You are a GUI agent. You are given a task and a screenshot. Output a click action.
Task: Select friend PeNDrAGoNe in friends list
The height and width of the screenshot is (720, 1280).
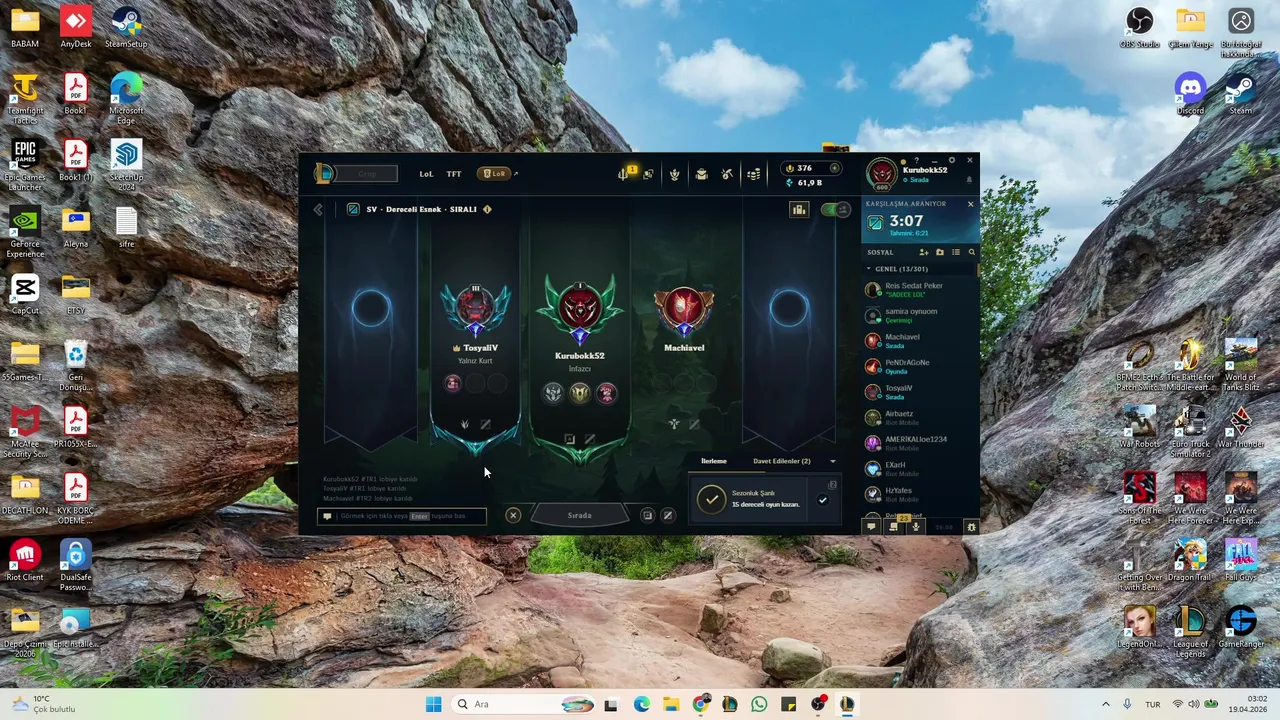point(917,366)
